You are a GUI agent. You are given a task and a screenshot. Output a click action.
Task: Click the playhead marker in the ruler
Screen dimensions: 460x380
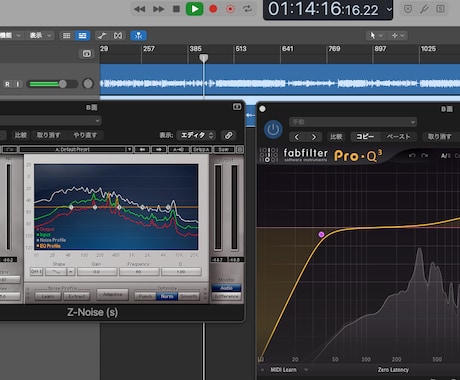click(x=204, y=58)
